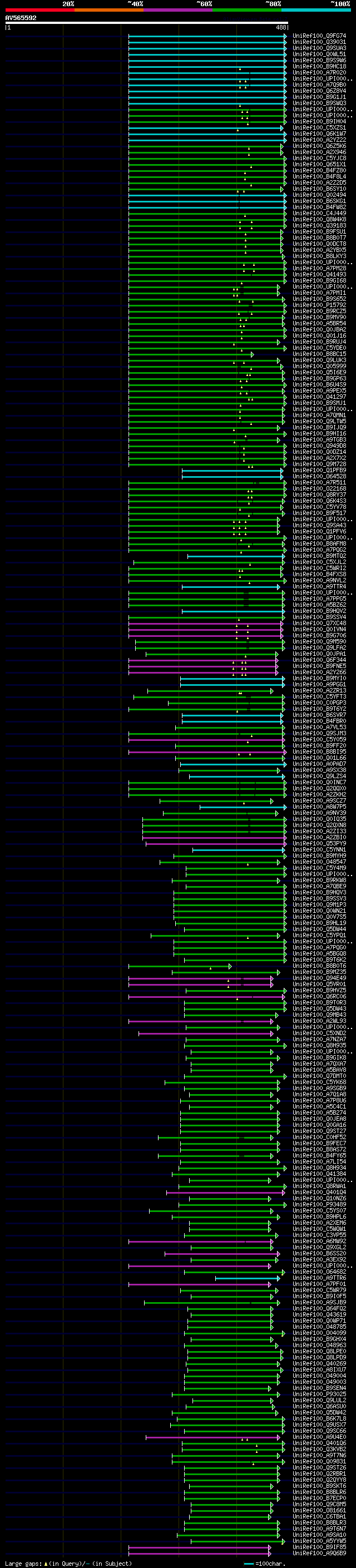
Task: Click the purple ~60% identity legend segment
Action: (179, 10)
